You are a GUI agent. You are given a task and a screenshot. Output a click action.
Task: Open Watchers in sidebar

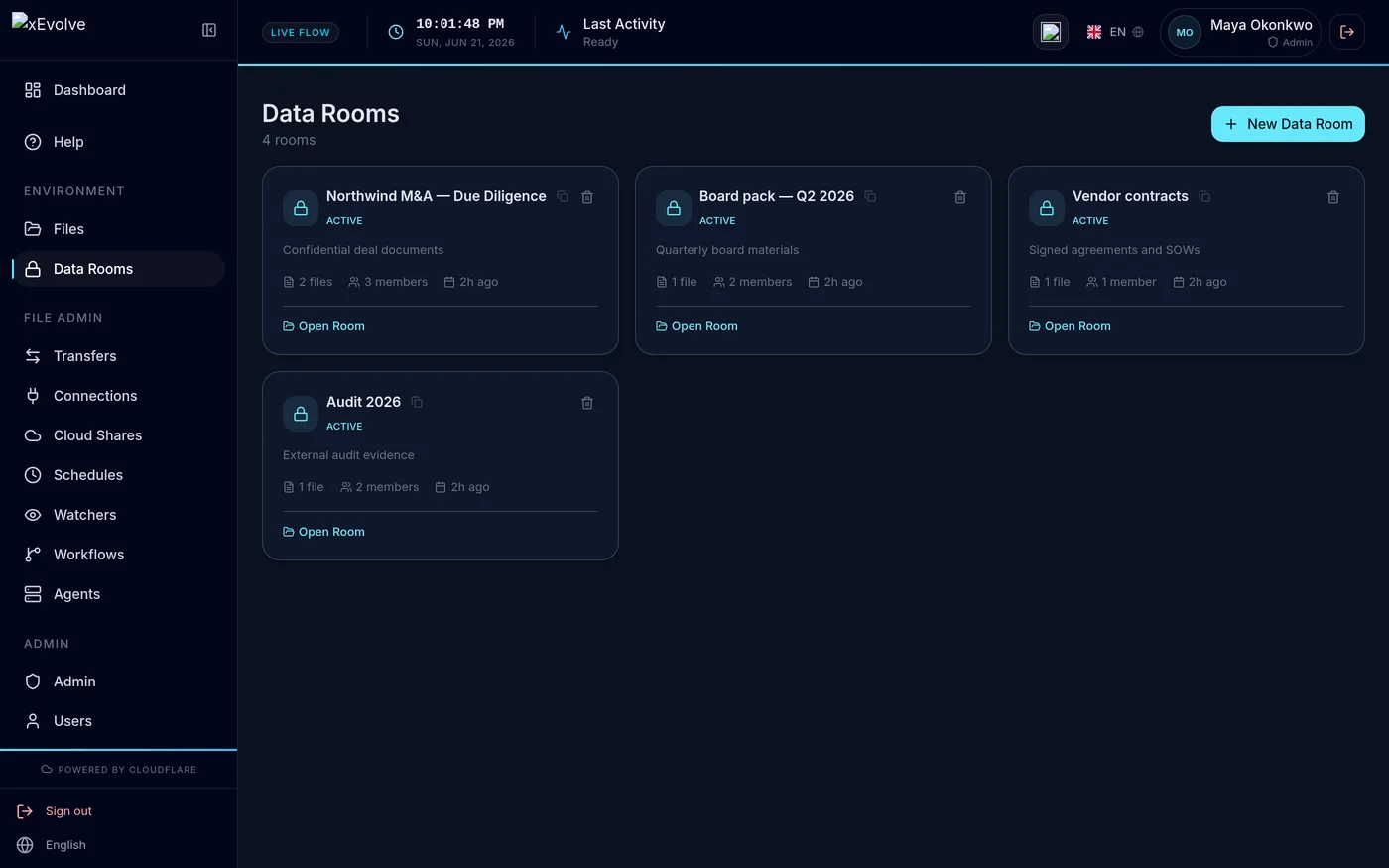coord(118,515)
